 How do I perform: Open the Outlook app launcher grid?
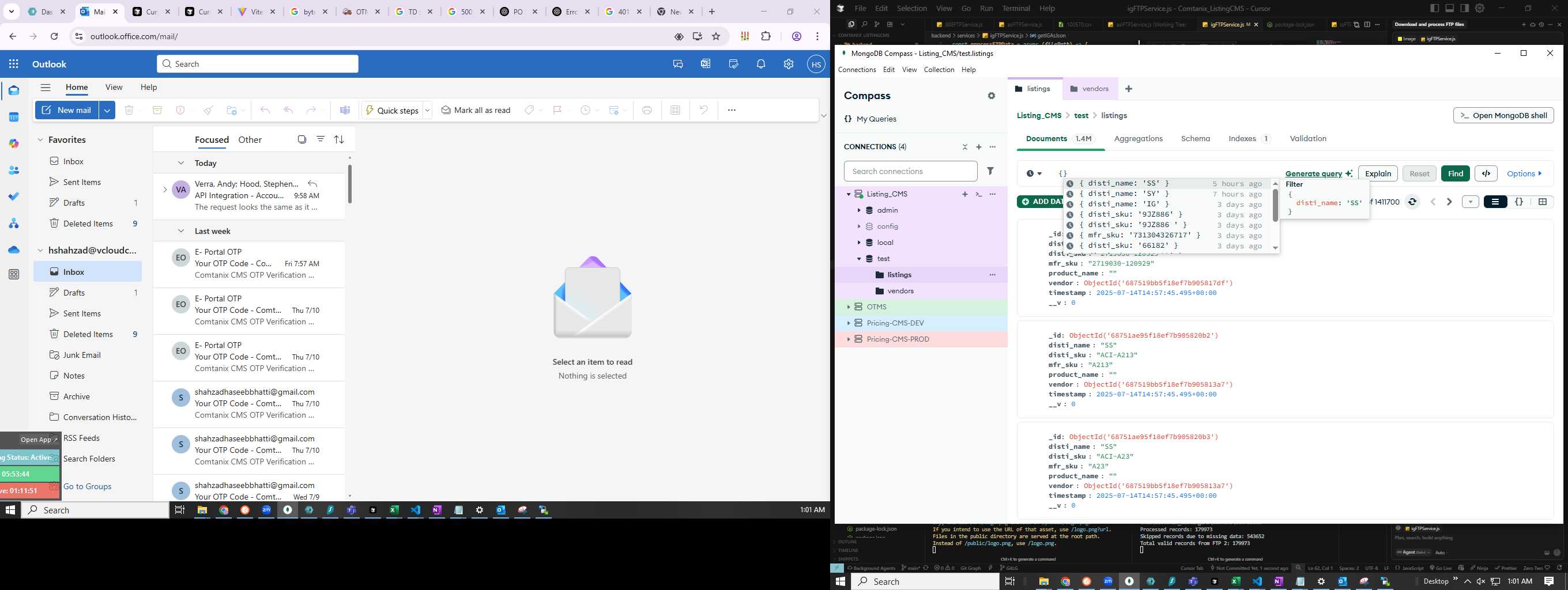point(14,64)
